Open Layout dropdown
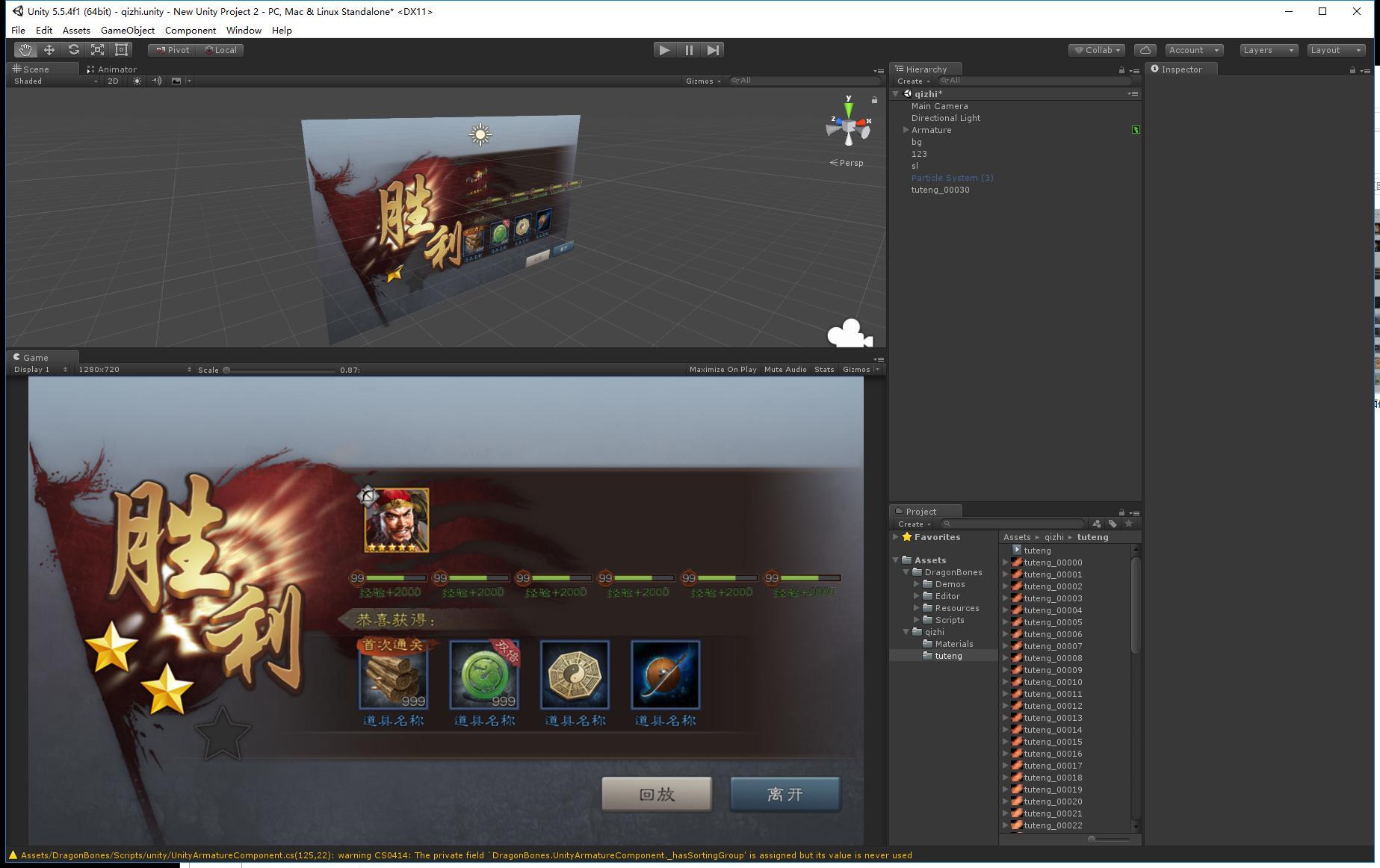This screenshot has width=1380, height=868. coord(1336,50)
